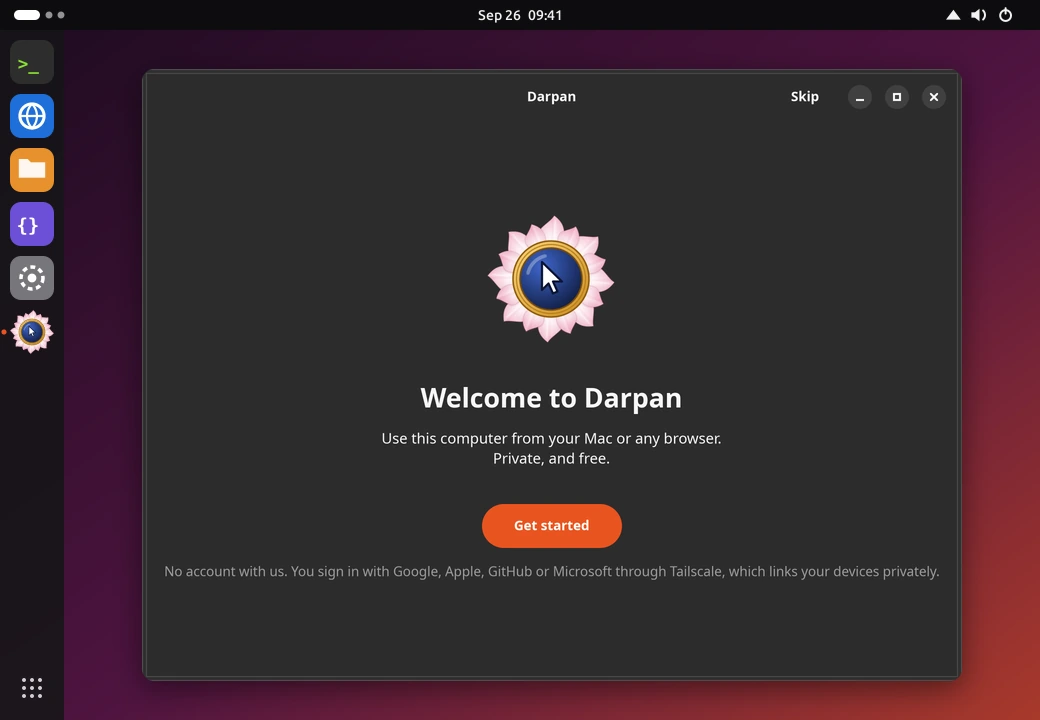This screenshot has height=720, width=1040.
Task: Open the power menu icon
Action: [1006, 15]
